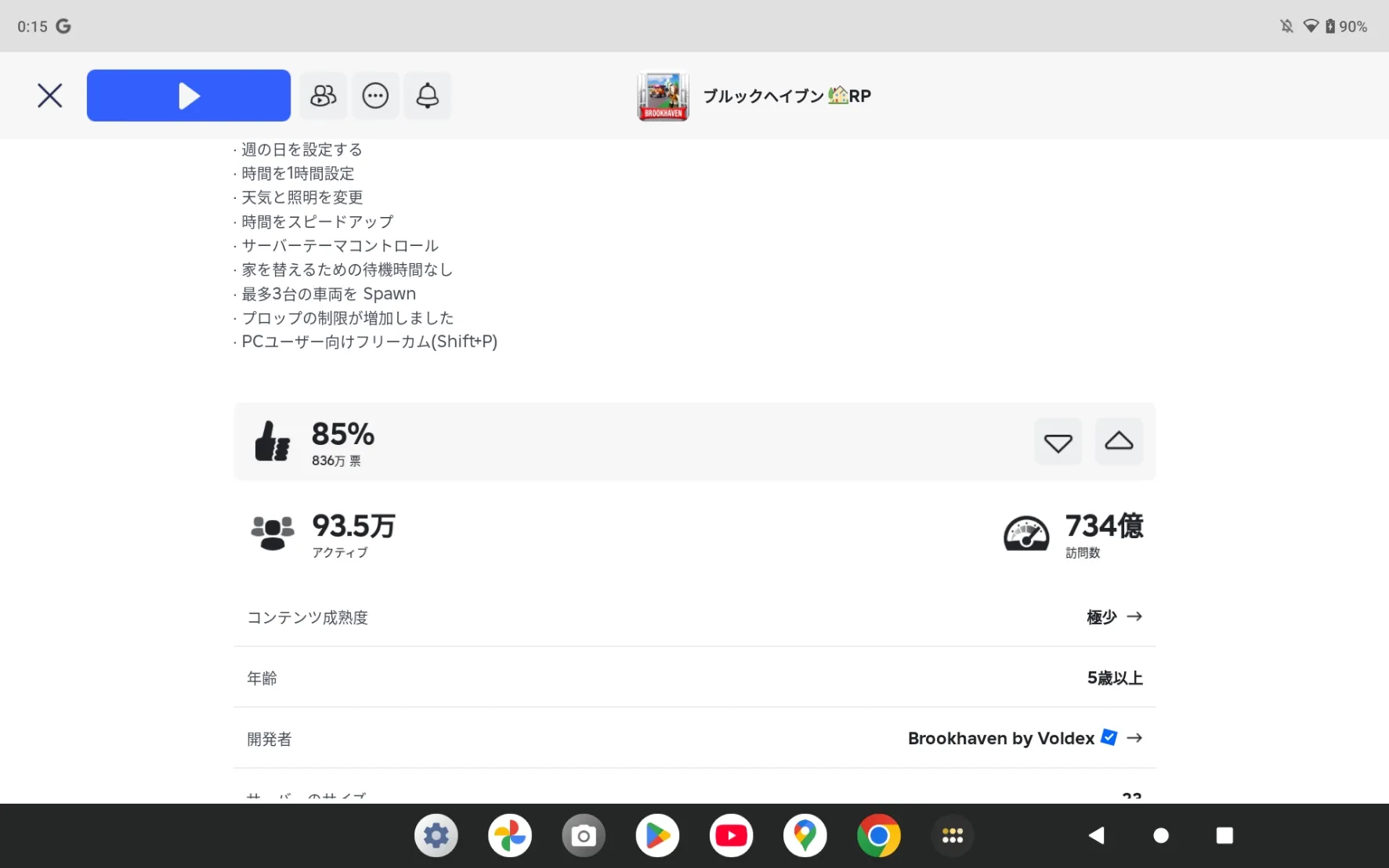The width and height of the screenshot is (1389, 868).
Task: Select the 5歳以上 age value
Action: (1115, 678)
